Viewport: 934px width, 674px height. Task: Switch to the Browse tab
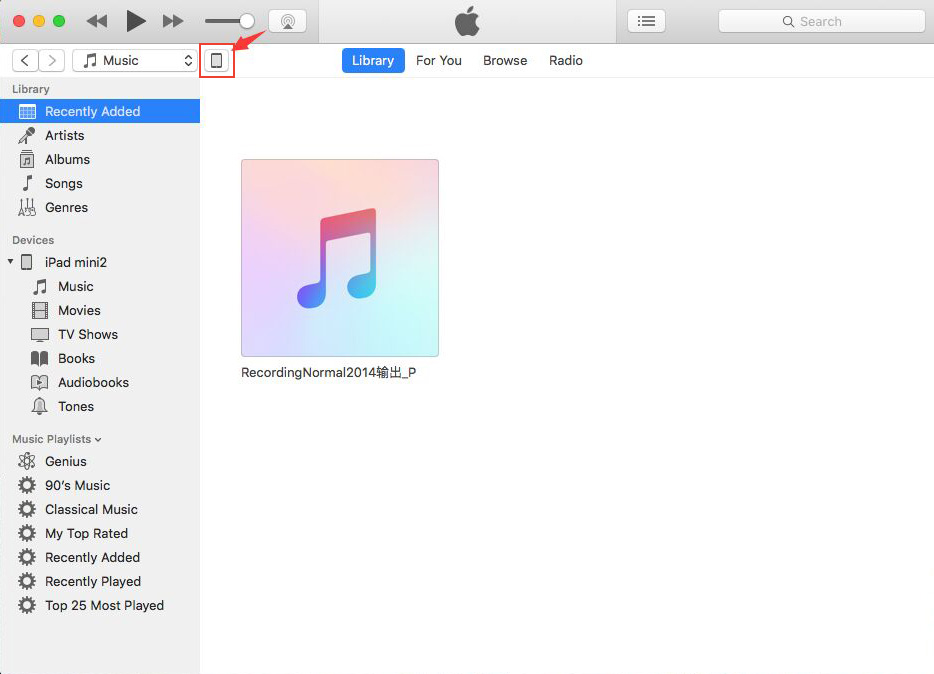(x=504, y=61)
